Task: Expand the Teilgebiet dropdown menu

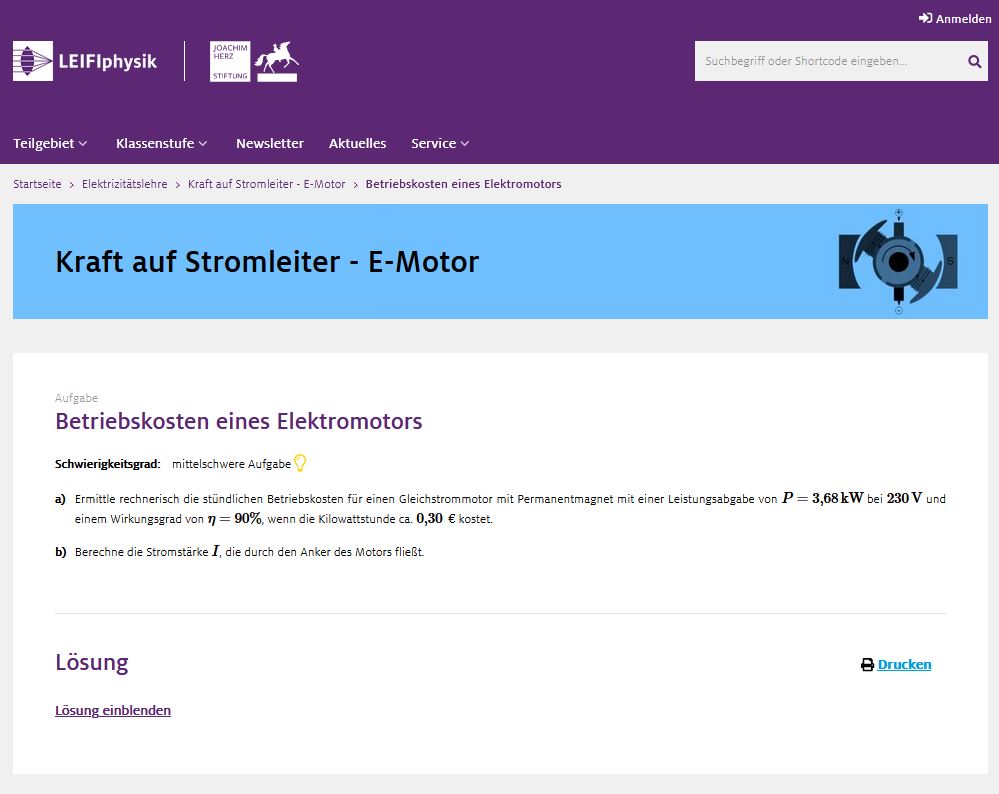Action: [x=50, y=143]
